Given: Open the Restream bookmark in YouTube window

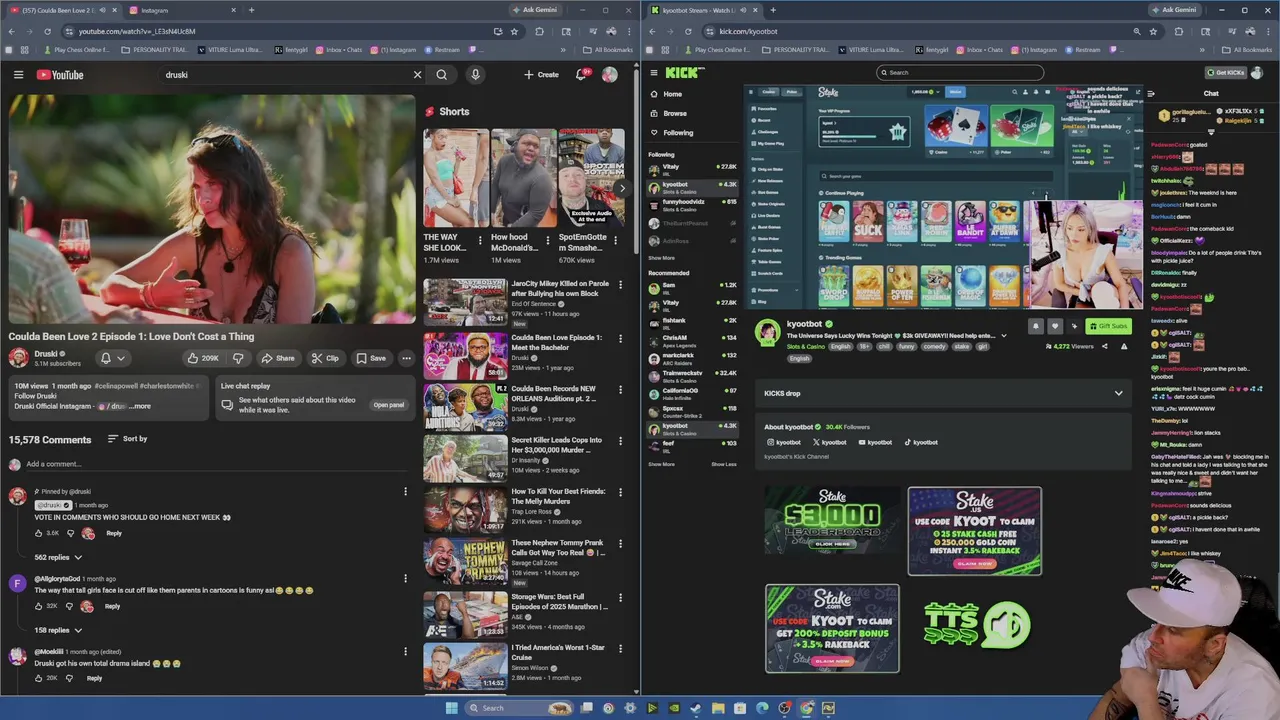Looking at the screenshot, I should coord(442,50).
